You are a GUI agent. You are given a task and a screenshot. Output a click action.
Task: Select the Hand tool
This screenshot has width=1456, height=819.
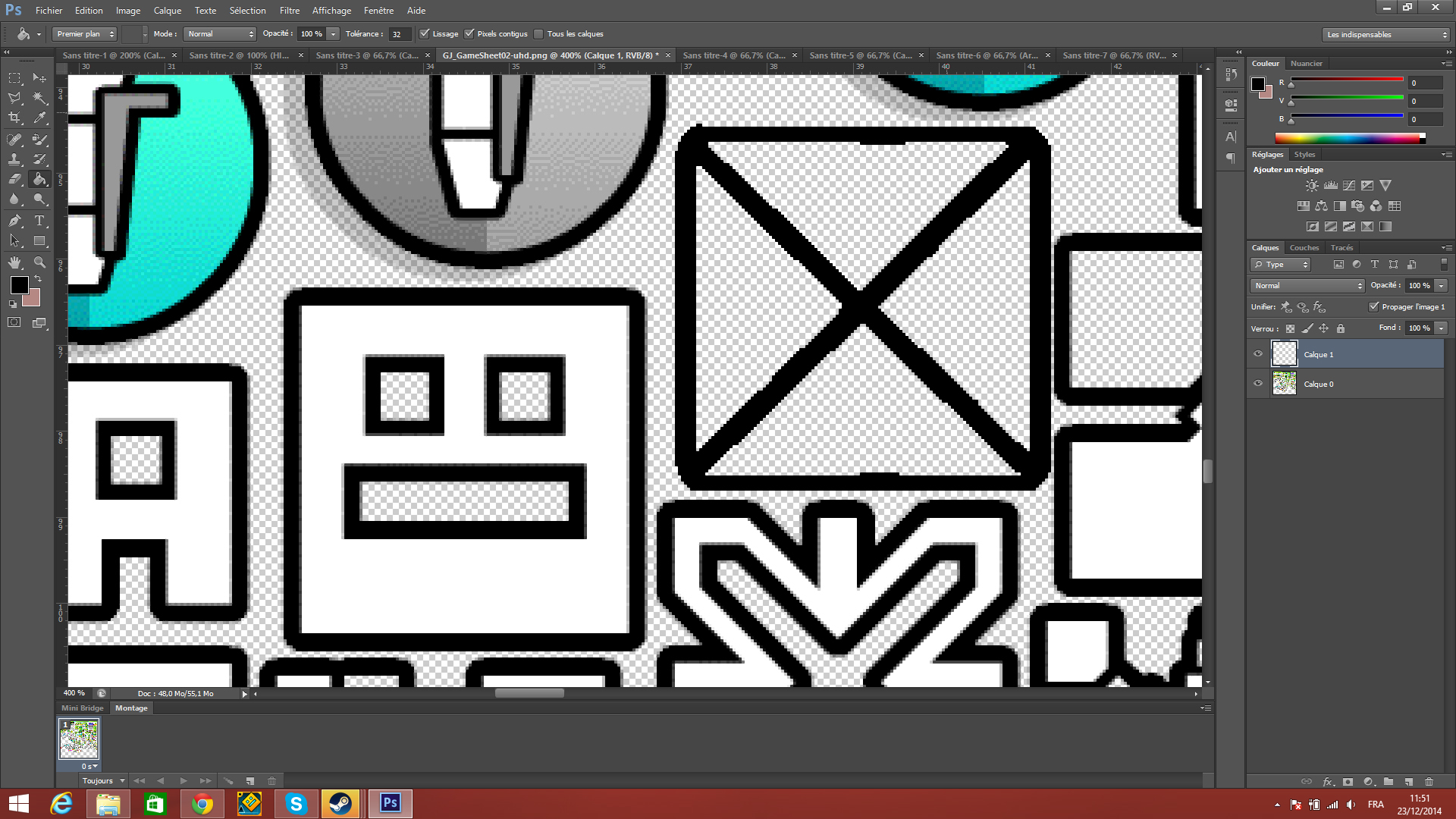14,262
